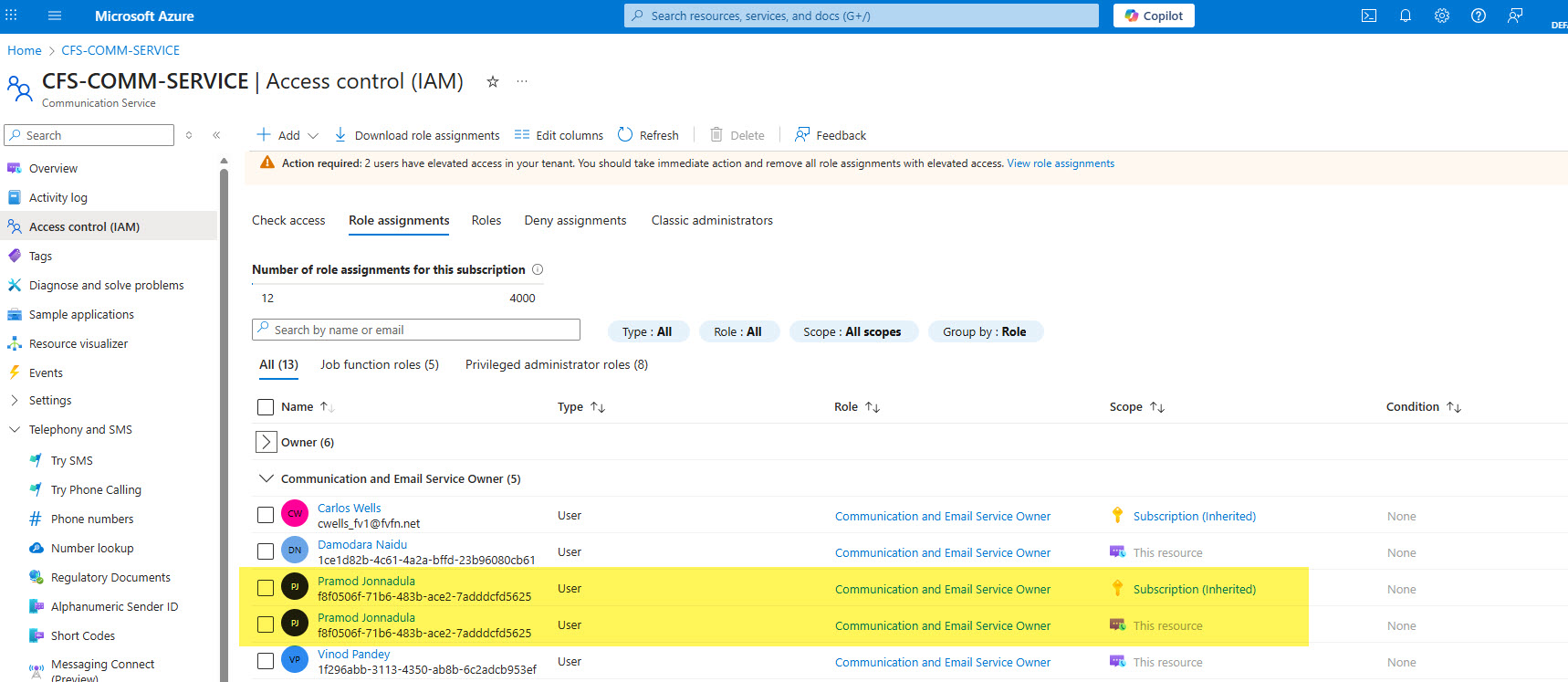1568x682 pixels.
Task: Click View role assignments link
Action: pos(1061,163)
